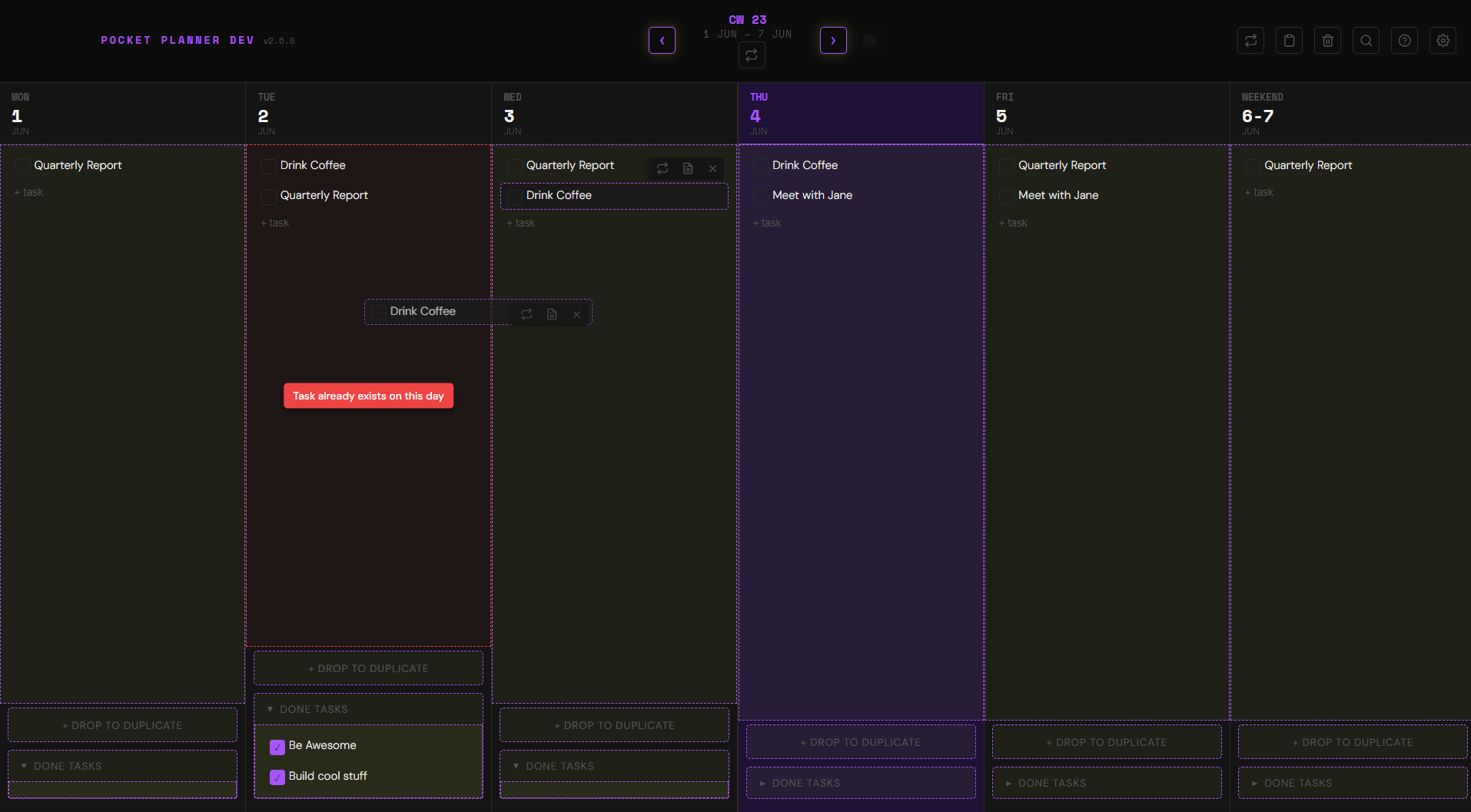Click the '1 JUN – 7 JUN' date range
The height and width of the screenshot is (812, 1471).
pos(747,34)
